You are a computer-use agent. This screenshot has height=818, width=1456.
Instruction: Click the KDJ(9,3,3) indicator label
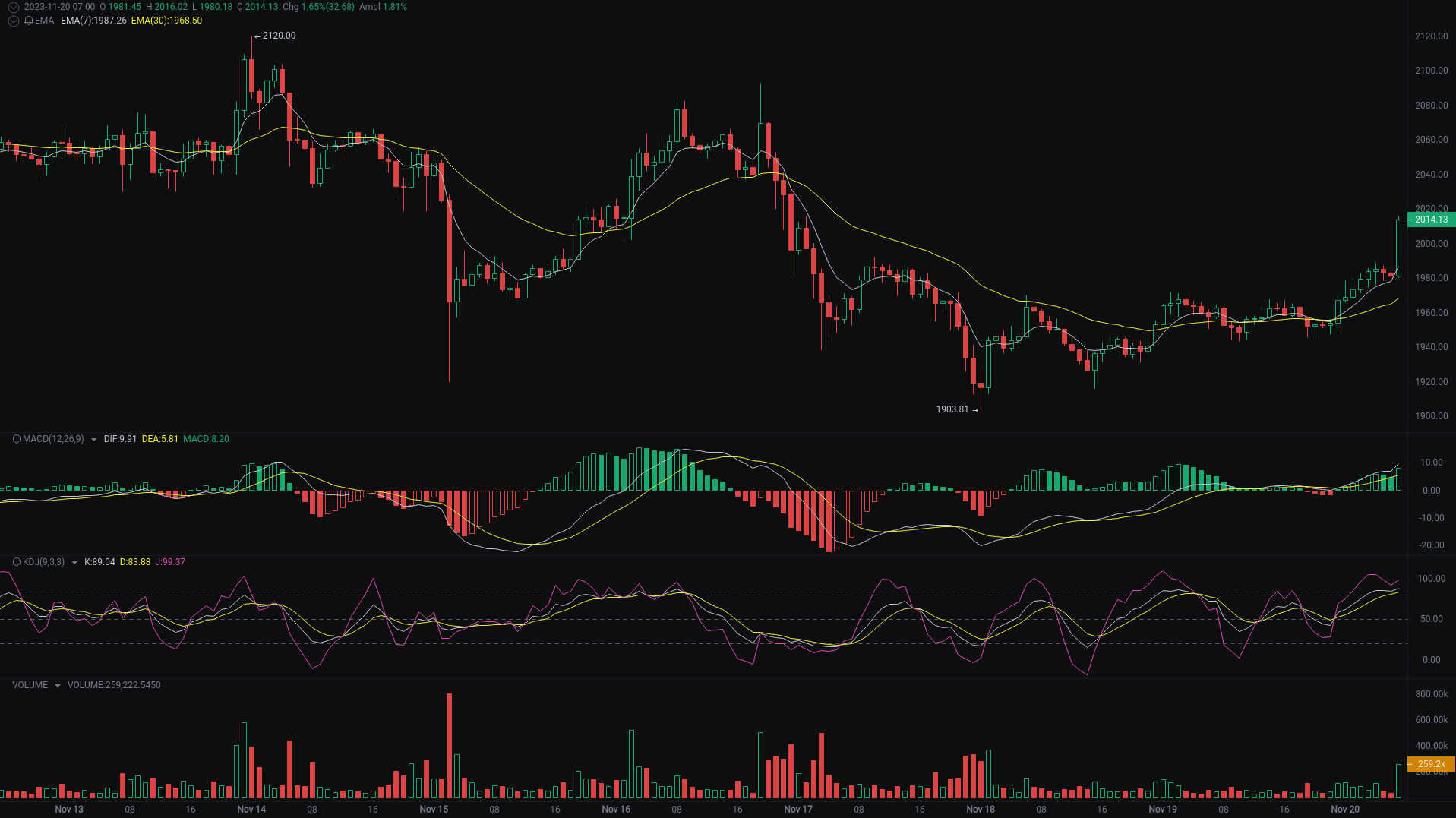point(43,562)
